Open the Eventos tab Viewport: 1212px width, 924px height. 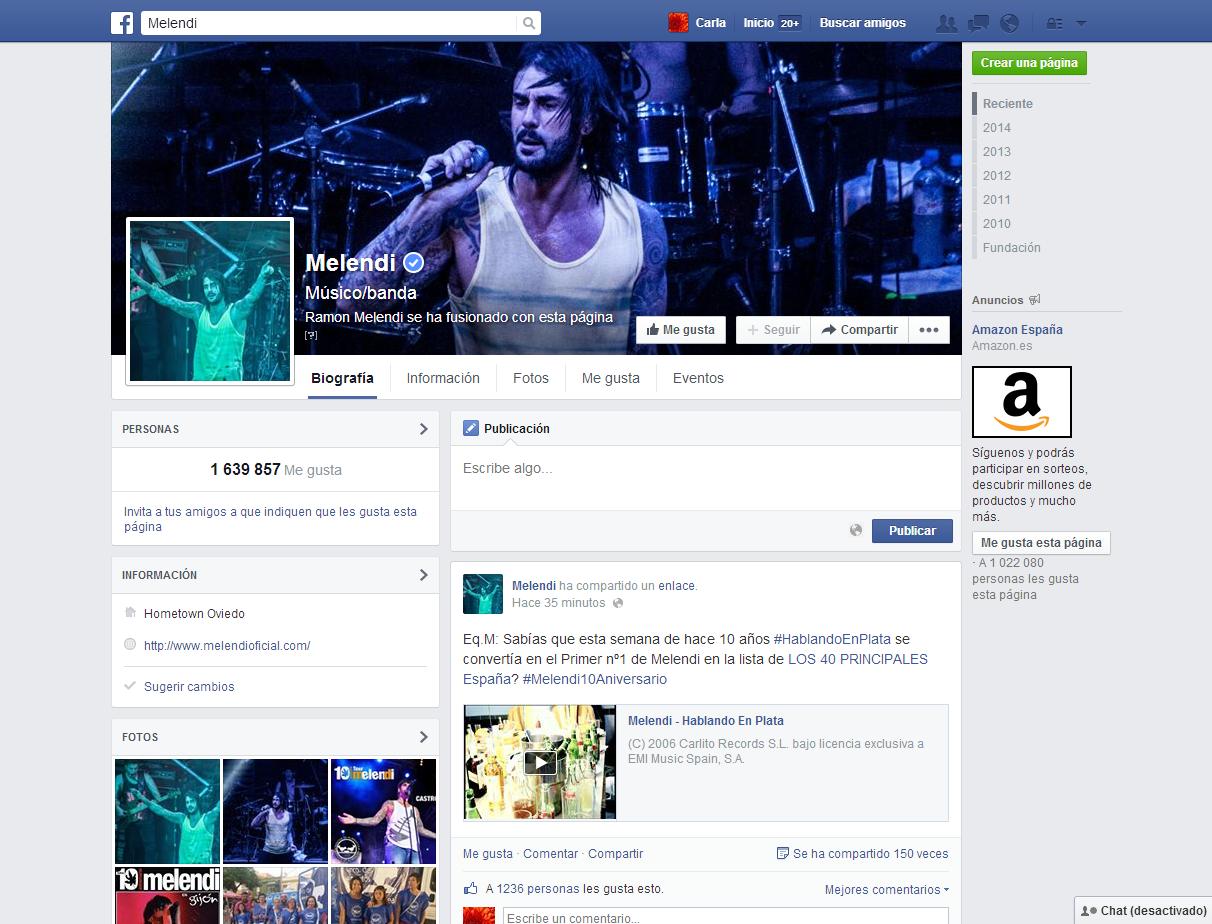point(698,378)
